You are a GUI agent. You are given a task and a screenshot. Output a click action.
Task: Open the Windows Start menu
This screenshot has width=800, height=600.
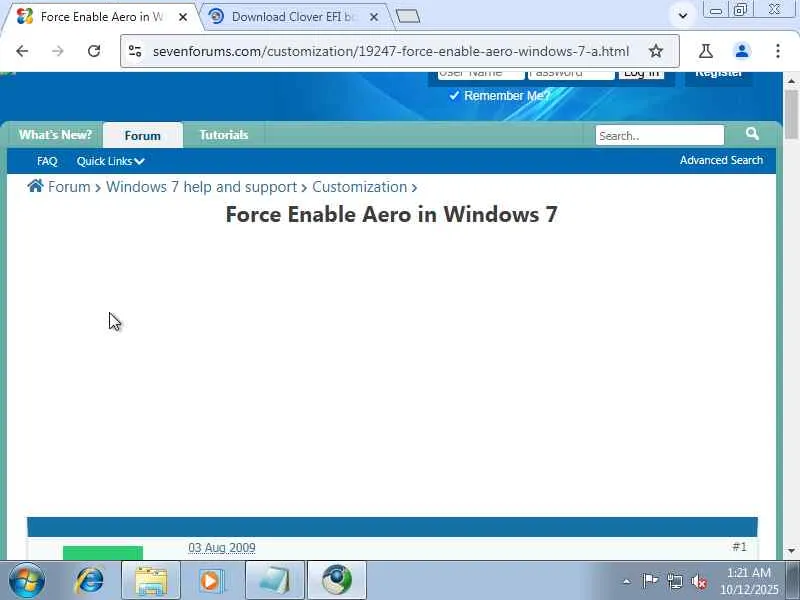click(27, 580)
